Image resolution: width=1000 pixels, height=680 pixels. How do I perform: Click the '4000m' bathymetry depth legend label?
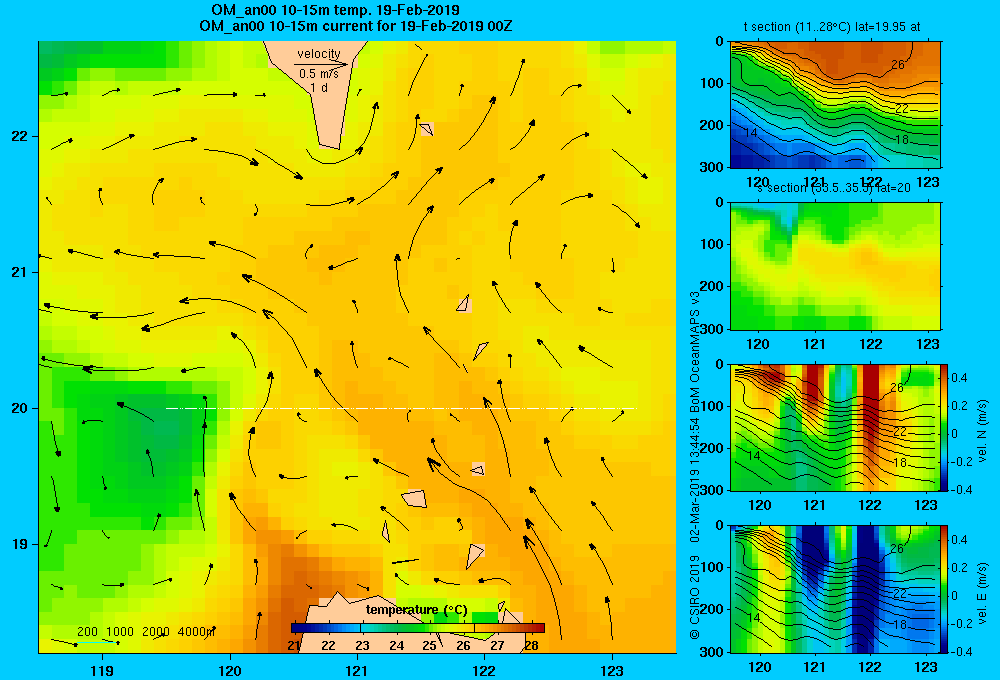(x=196, y=632)
